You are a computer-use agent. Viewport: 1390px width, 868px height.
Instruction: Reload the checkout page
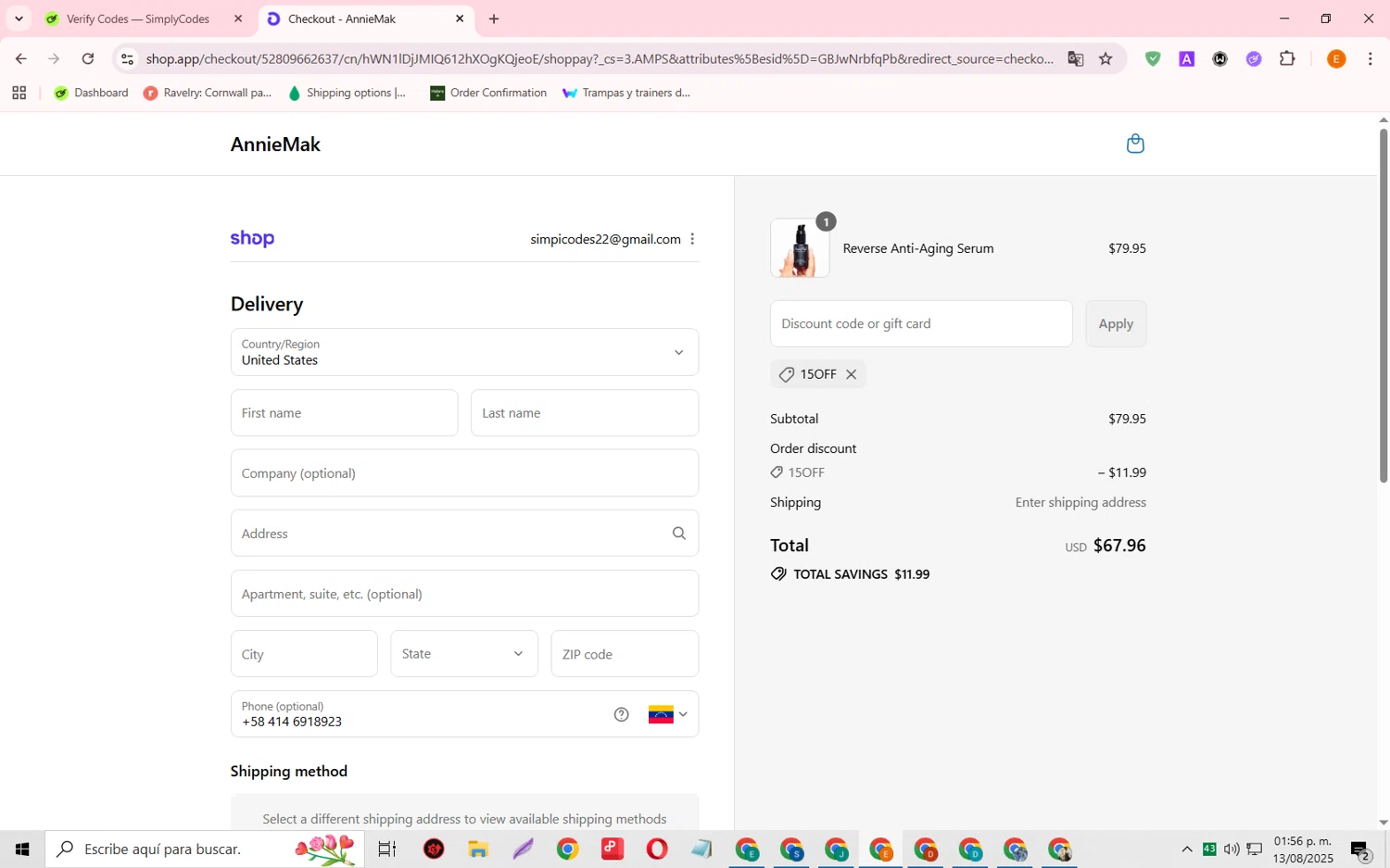tap(88, 59)
